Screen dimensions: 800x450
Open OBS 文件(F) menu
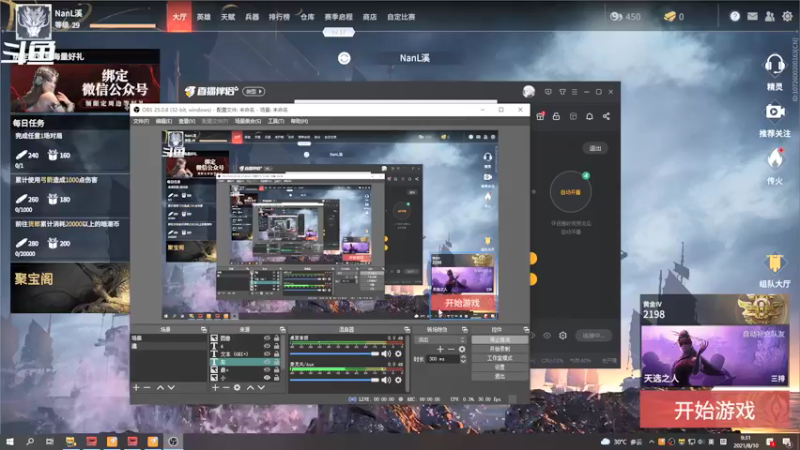click(x=141, y=121)
